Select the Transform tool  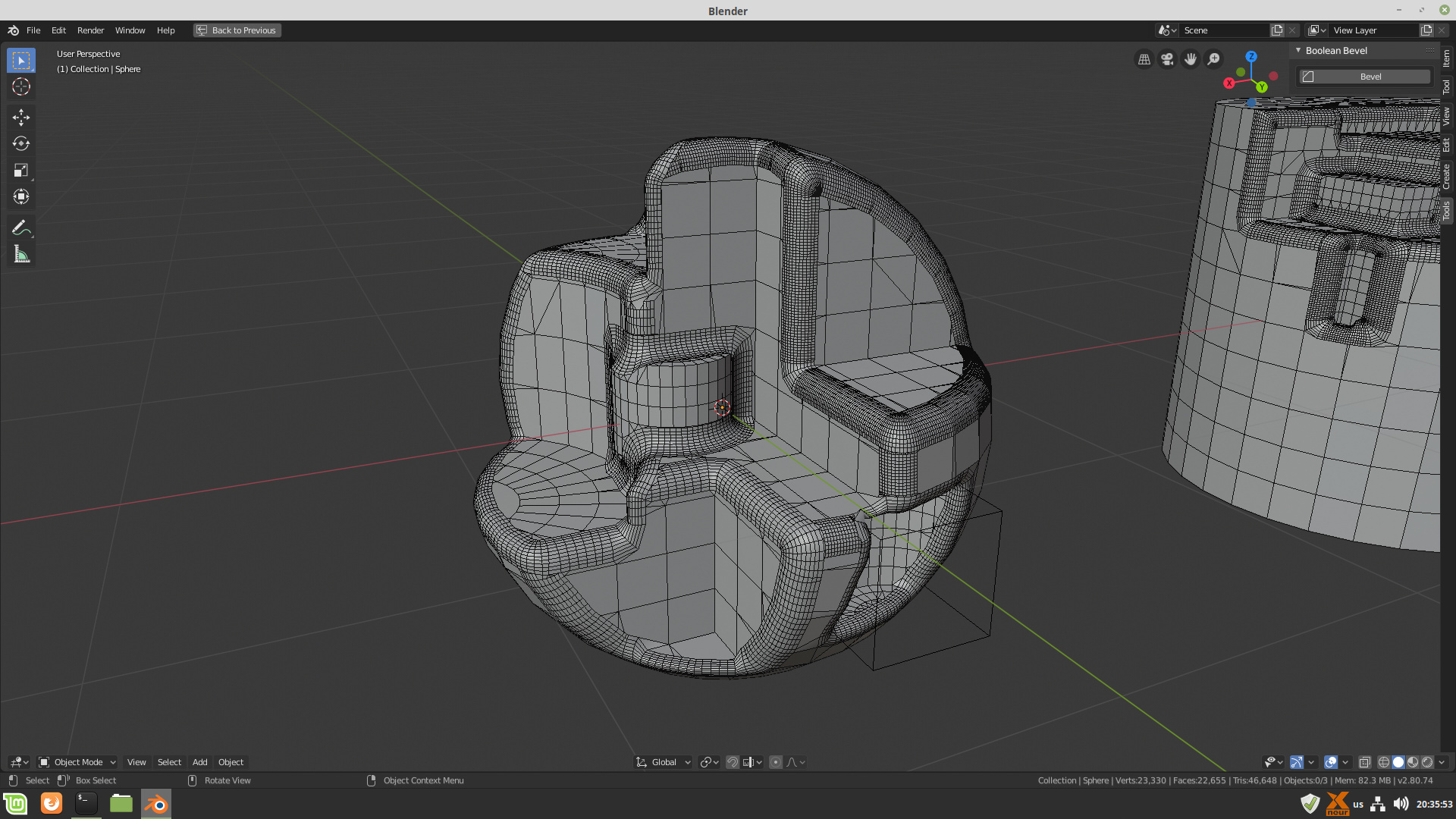point(21,196)
